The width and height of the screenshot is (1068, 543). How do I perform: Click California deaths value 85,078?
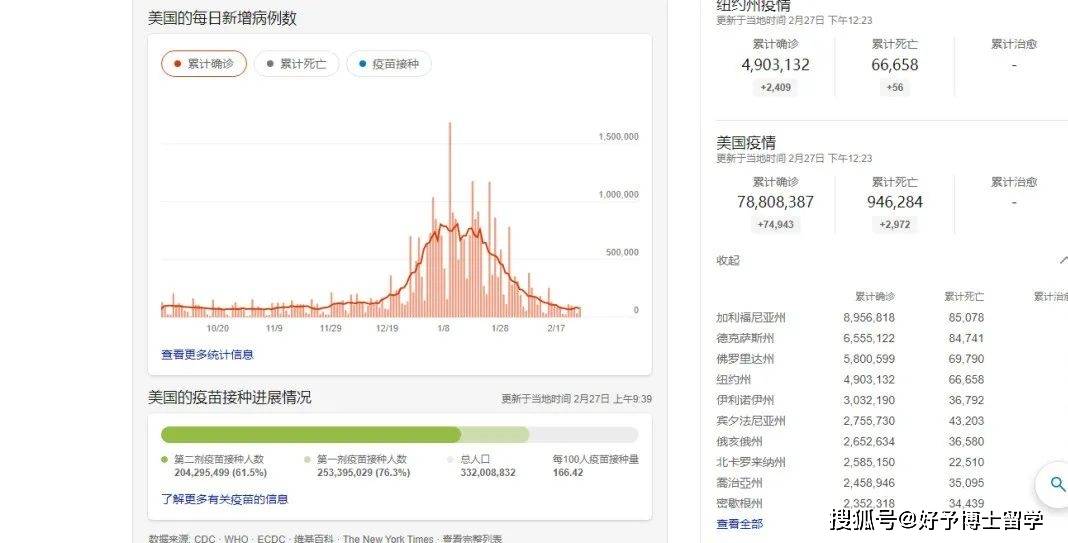click(966, 317)
